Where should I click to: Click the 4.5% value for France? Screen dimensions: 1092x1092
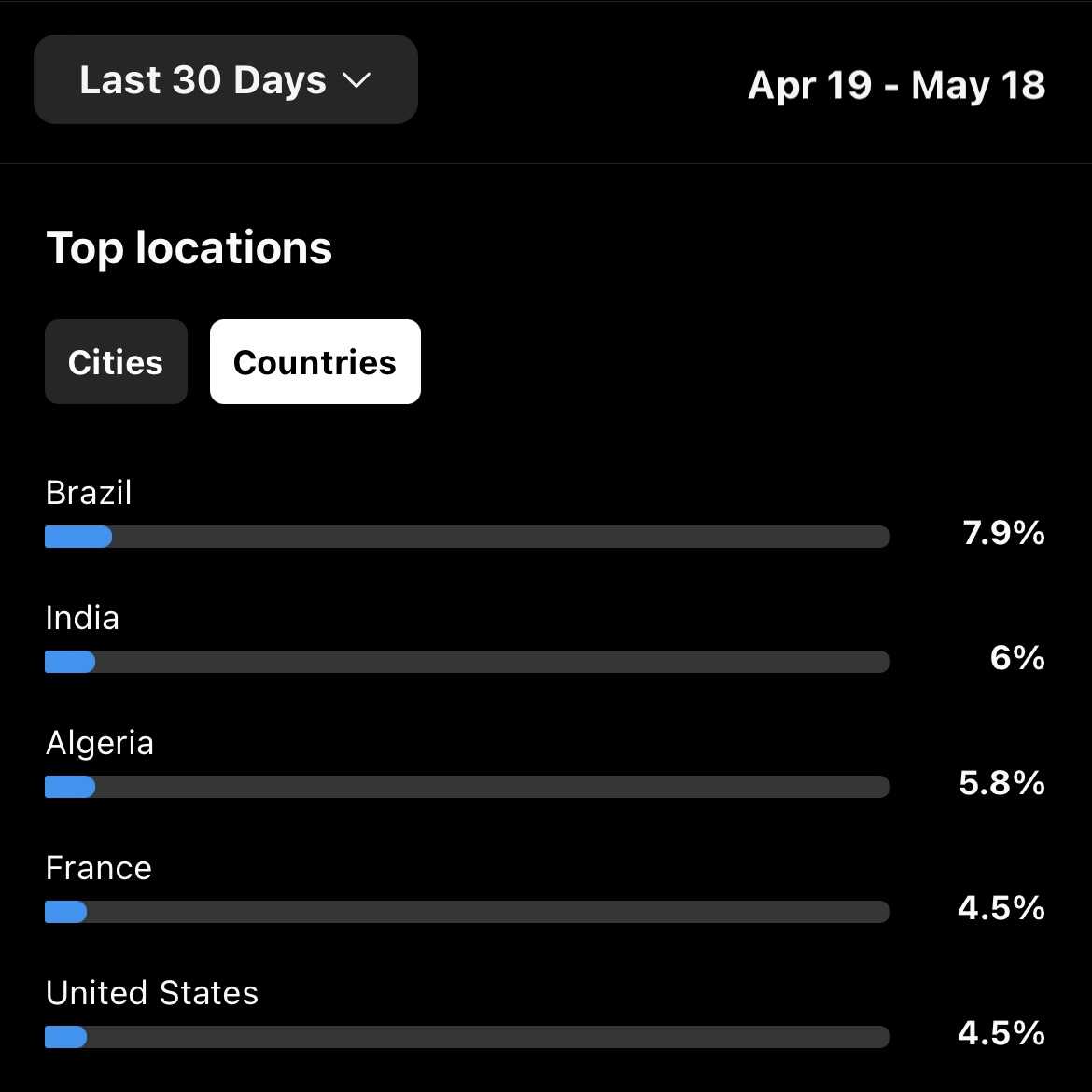coord(1001,908)
